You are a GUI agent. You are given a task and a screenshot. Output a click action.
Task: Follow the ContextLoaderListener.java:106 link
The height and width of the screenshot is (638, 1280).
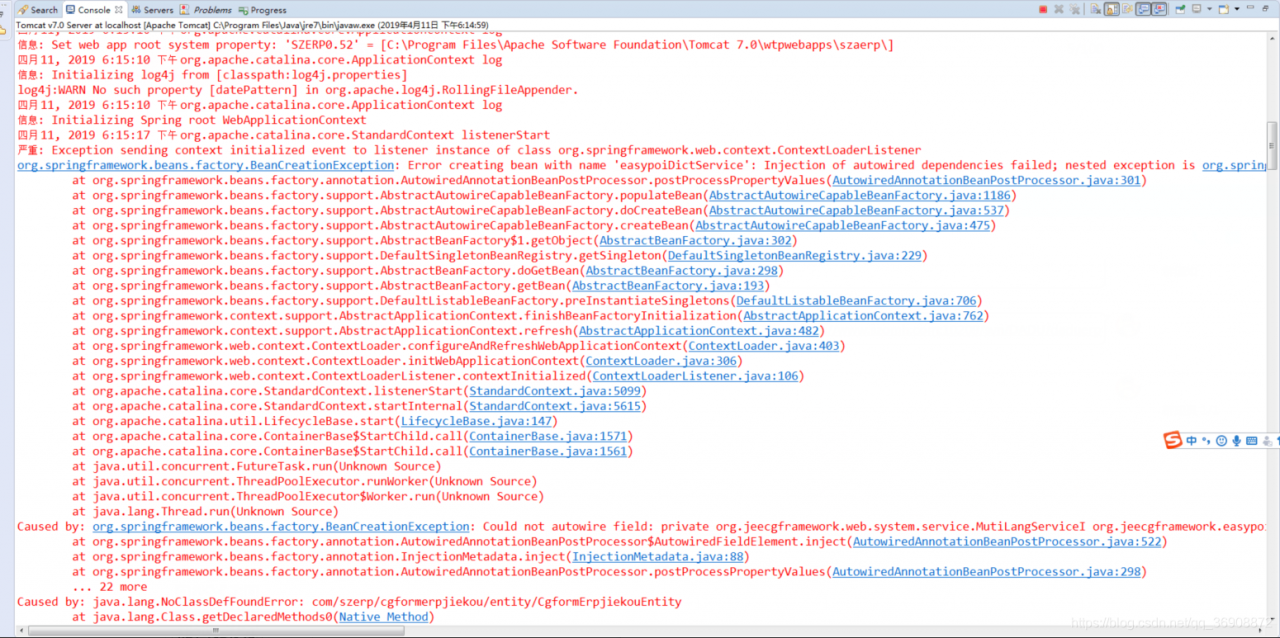(696, 376)
